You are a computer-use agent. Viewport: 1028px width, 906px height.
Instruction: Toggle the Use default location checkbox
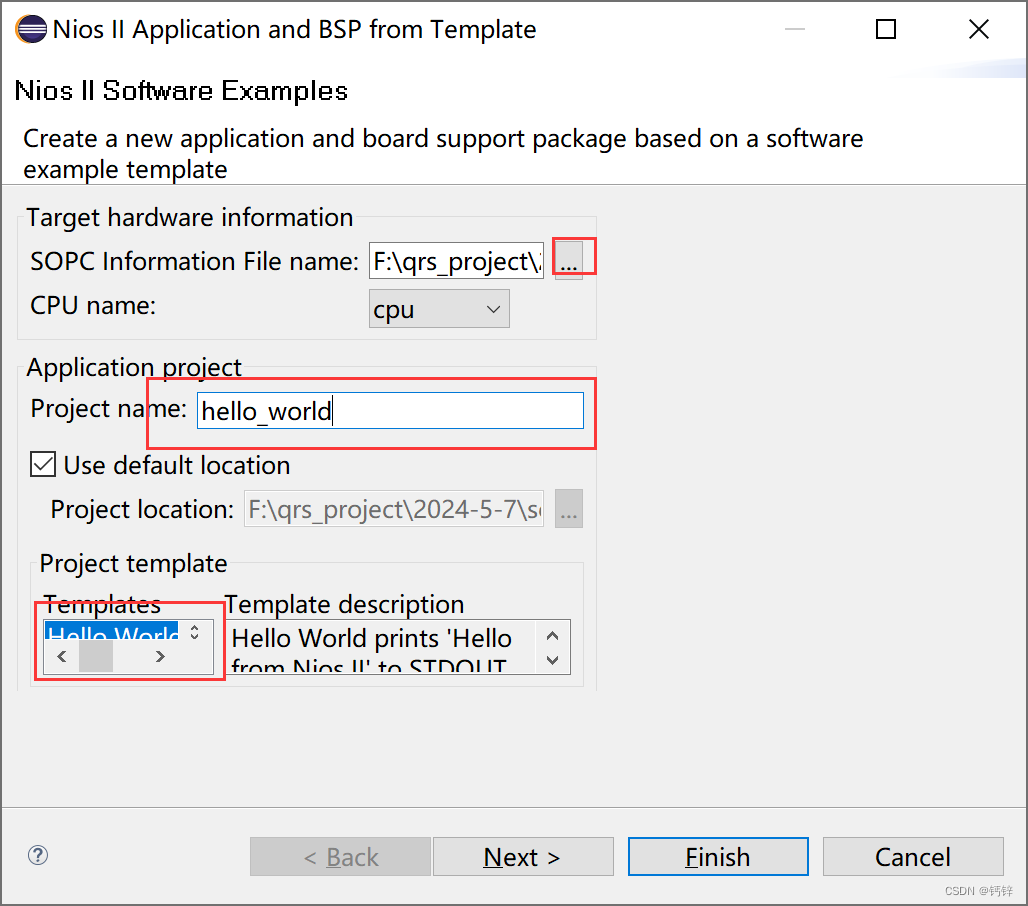click(43, 465)
